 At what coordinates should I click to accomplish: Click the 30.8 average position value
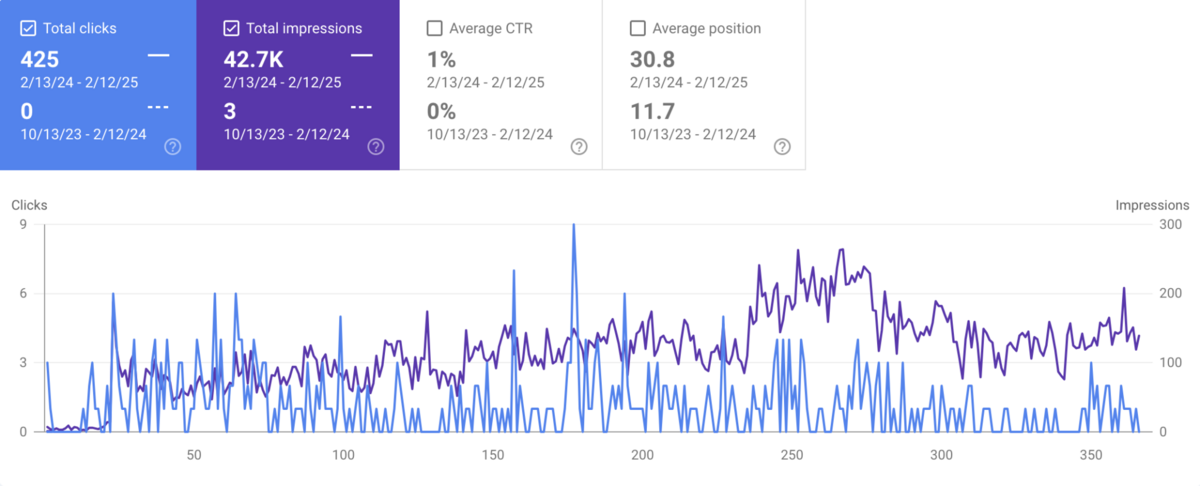click(x=652, y=59)
